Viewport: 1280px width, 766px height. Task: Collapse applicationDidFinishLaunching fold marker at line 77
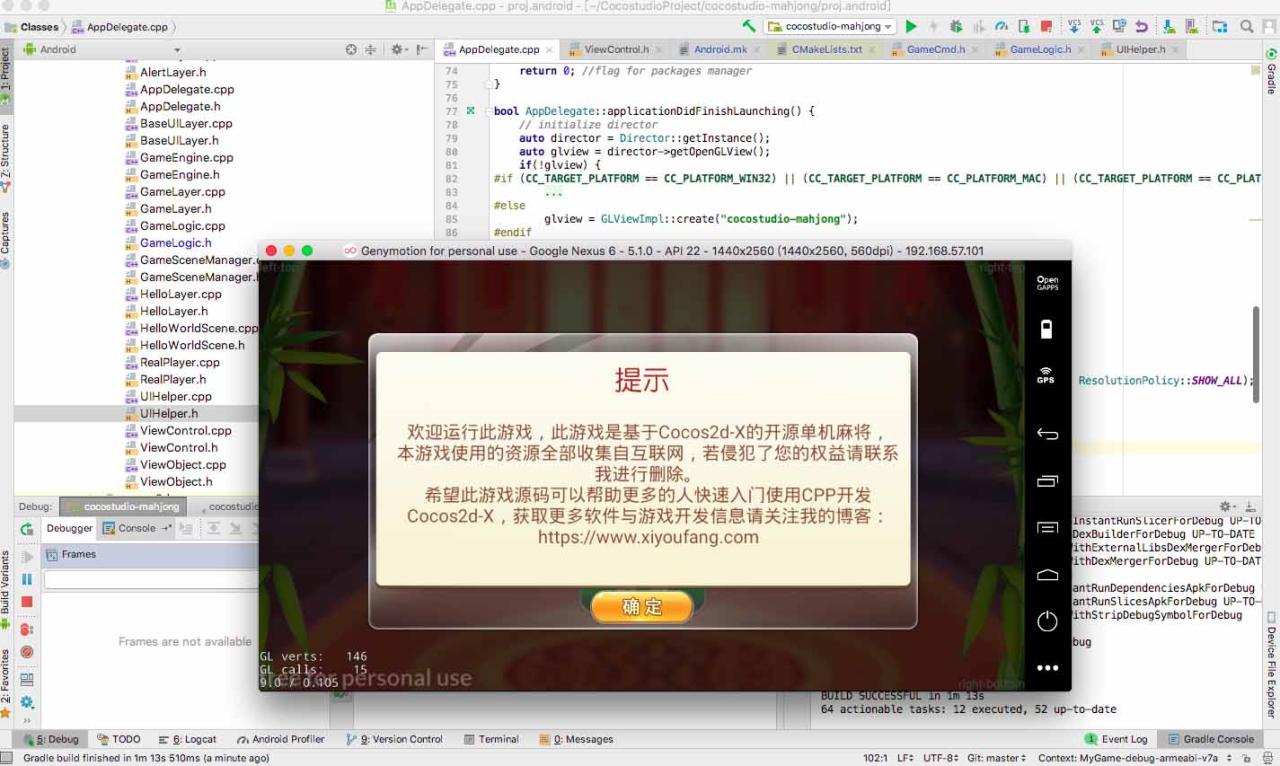(489, 111)
